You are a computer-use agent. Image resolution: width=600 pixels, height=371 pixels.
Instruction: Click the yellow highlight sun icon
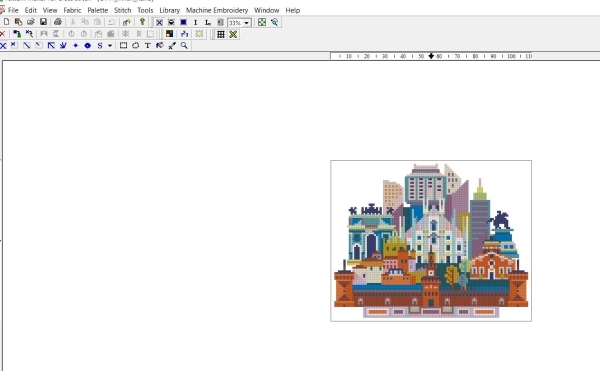coord(199,34)
